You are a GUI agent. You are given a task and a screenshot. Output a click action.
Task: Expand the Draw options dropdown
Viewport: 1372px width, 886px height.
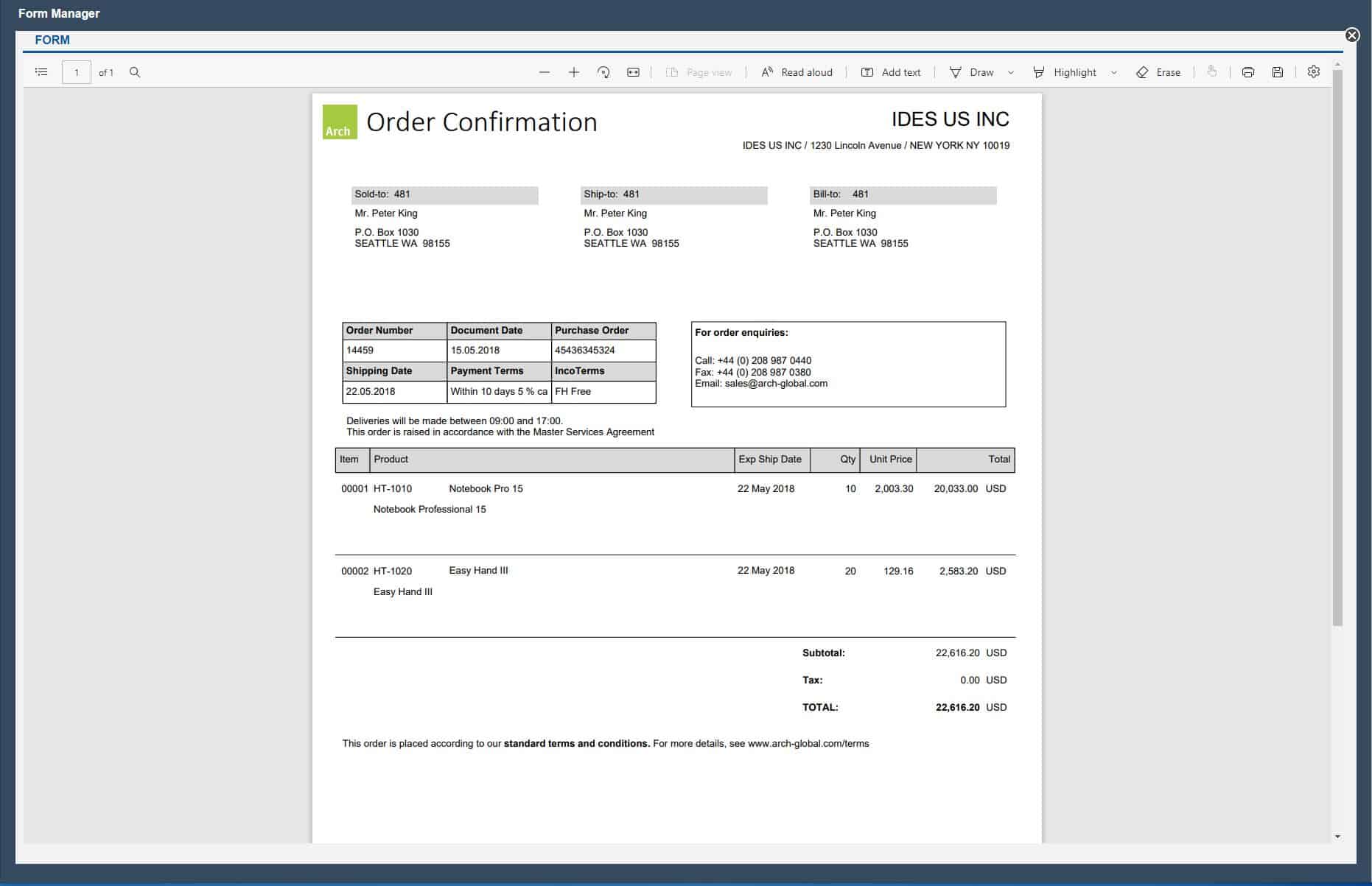[1011, 72]
